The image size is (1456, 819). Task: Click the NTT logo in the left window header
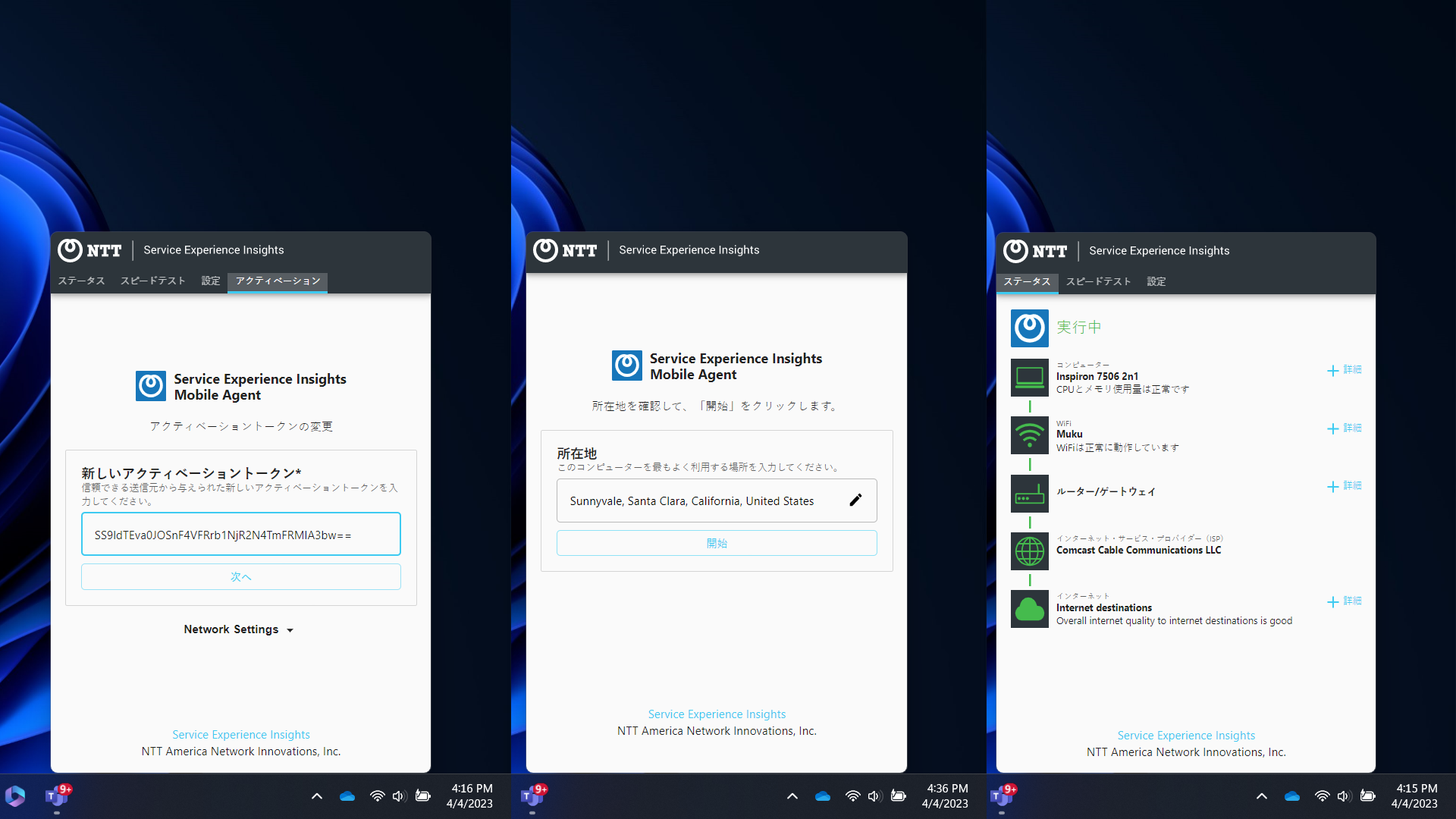tap(89, 250)
